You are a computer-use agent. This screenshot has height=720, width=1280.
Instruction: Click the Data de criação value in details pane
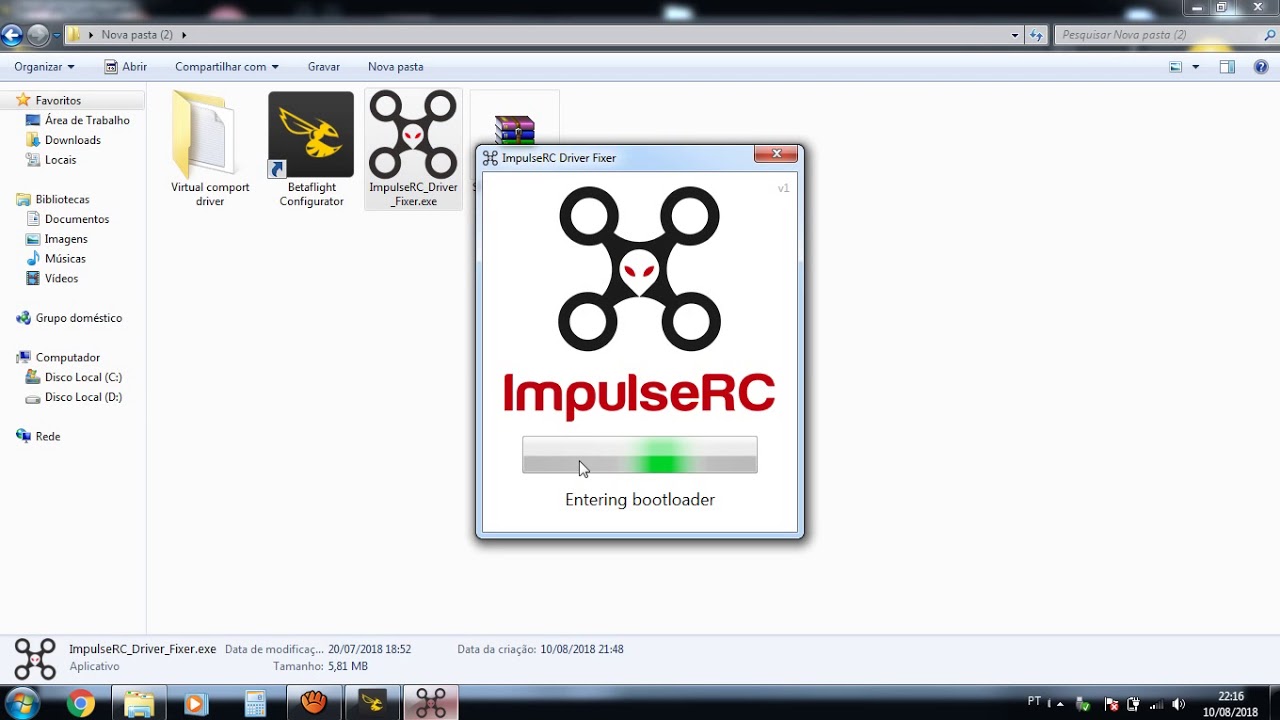coord(582,649)
